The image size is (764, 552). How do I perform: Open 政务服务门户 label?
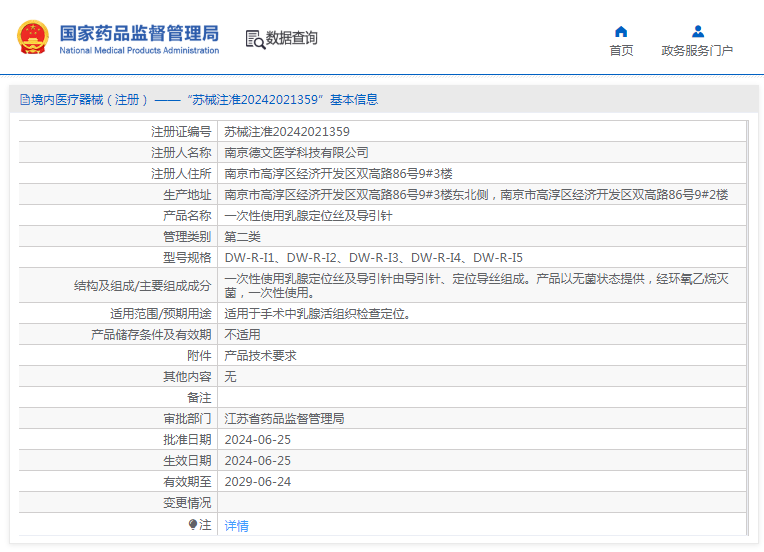click(x=697, y=51)
